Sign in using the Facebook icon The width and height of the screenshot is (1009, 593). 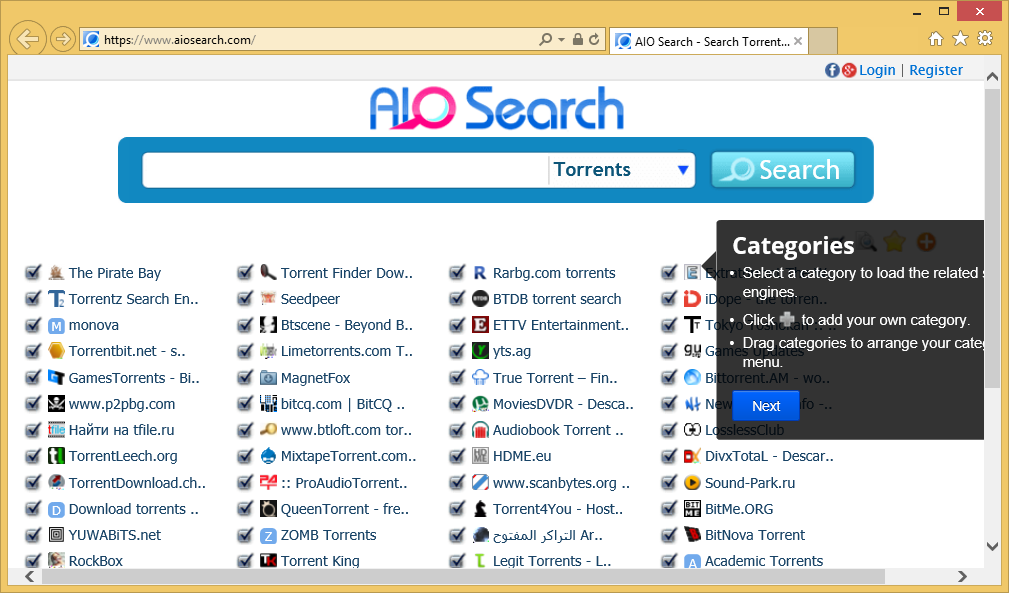(832, 70)
